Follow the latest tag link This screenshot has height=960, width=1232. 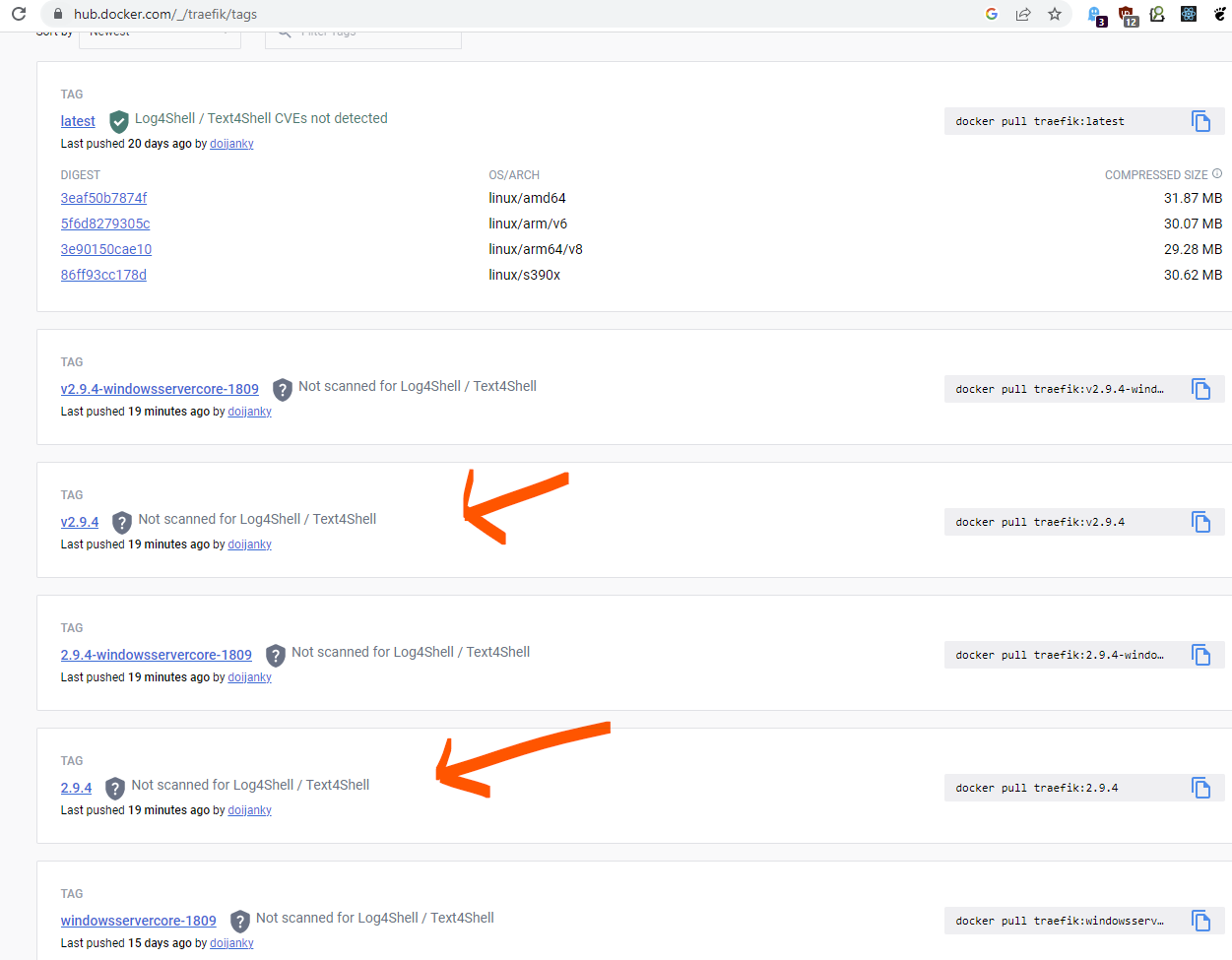[77, 120]
